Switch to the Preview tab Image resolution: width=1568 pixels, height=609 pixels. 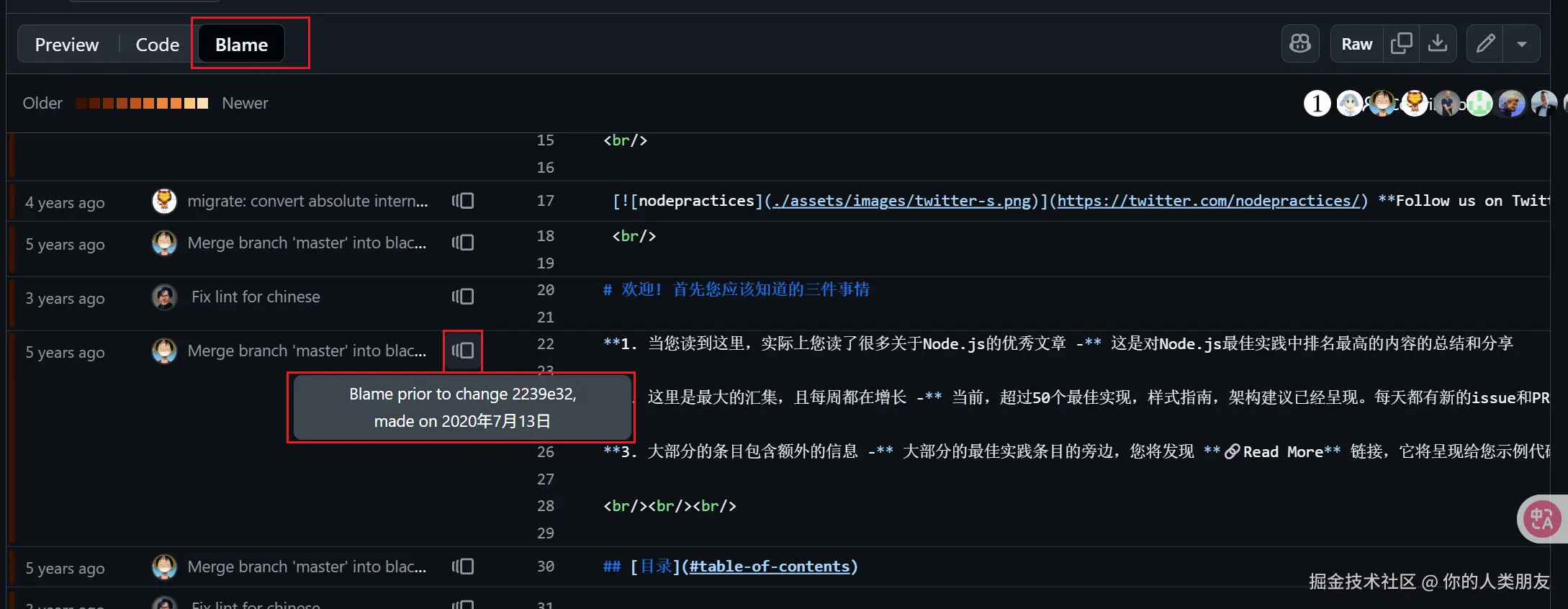pos(67,45)
